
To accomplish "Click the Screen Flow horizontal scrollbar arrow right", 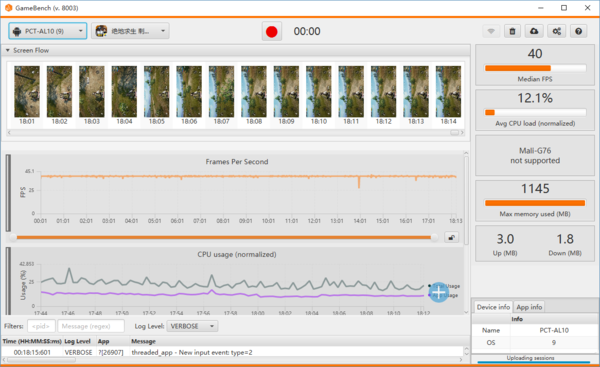I will pos(462,132).
